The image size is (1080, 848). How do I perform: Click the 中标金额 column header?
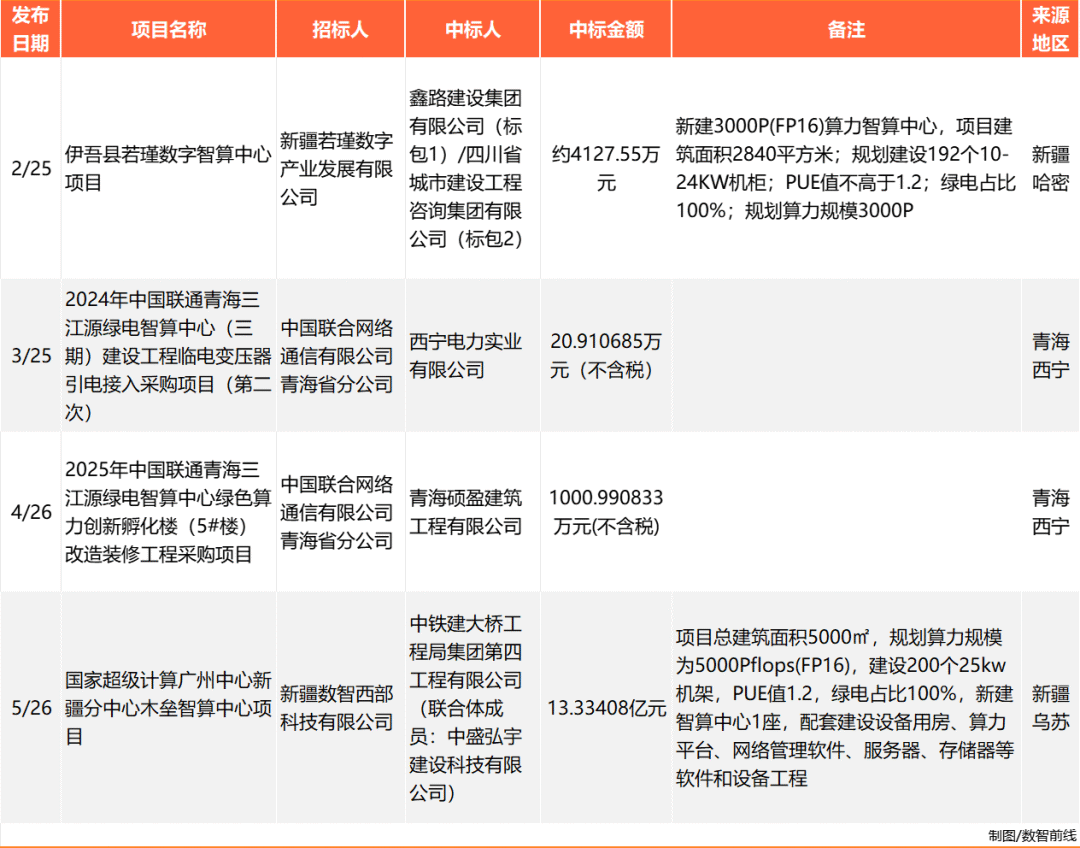606,30
